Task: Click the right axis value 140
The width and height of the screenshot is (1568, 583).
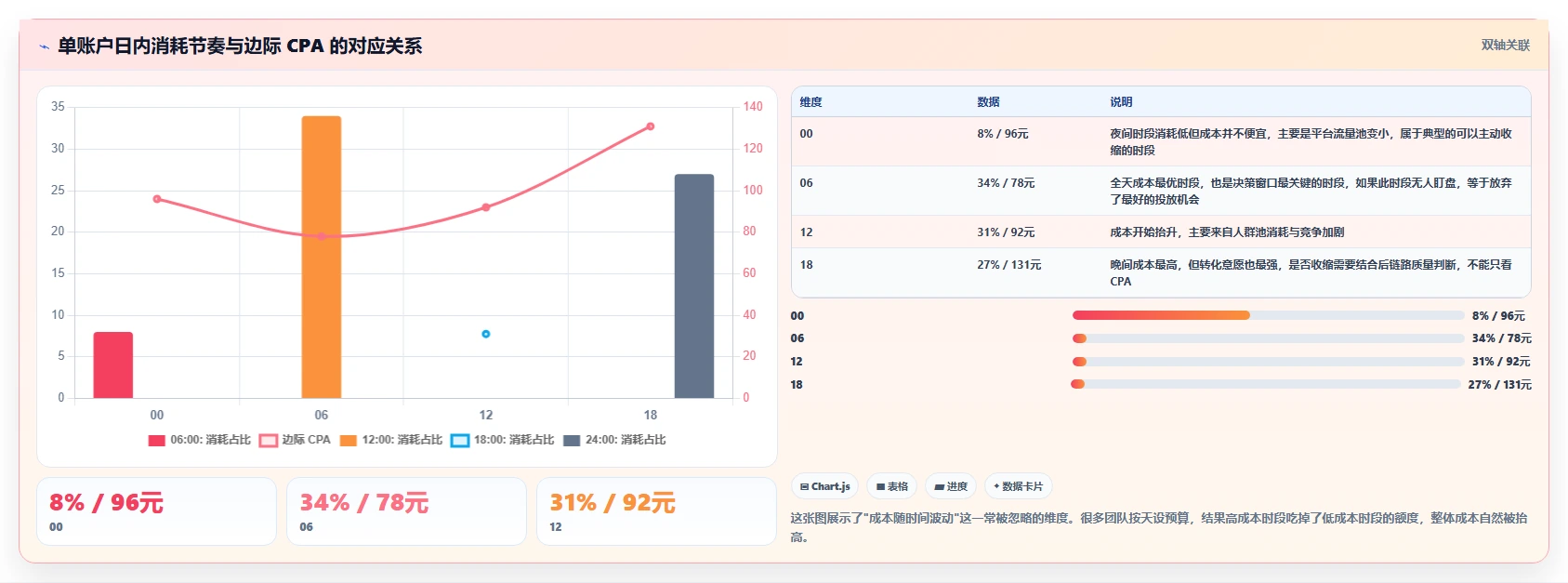Action: click(753, 107)
